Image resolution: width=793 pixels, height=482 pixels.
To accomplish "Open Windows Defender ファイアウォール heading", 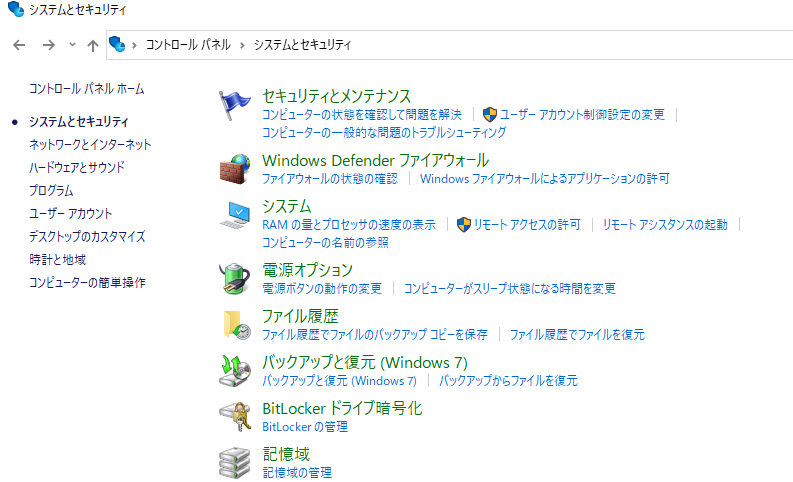I will (375, 160).
